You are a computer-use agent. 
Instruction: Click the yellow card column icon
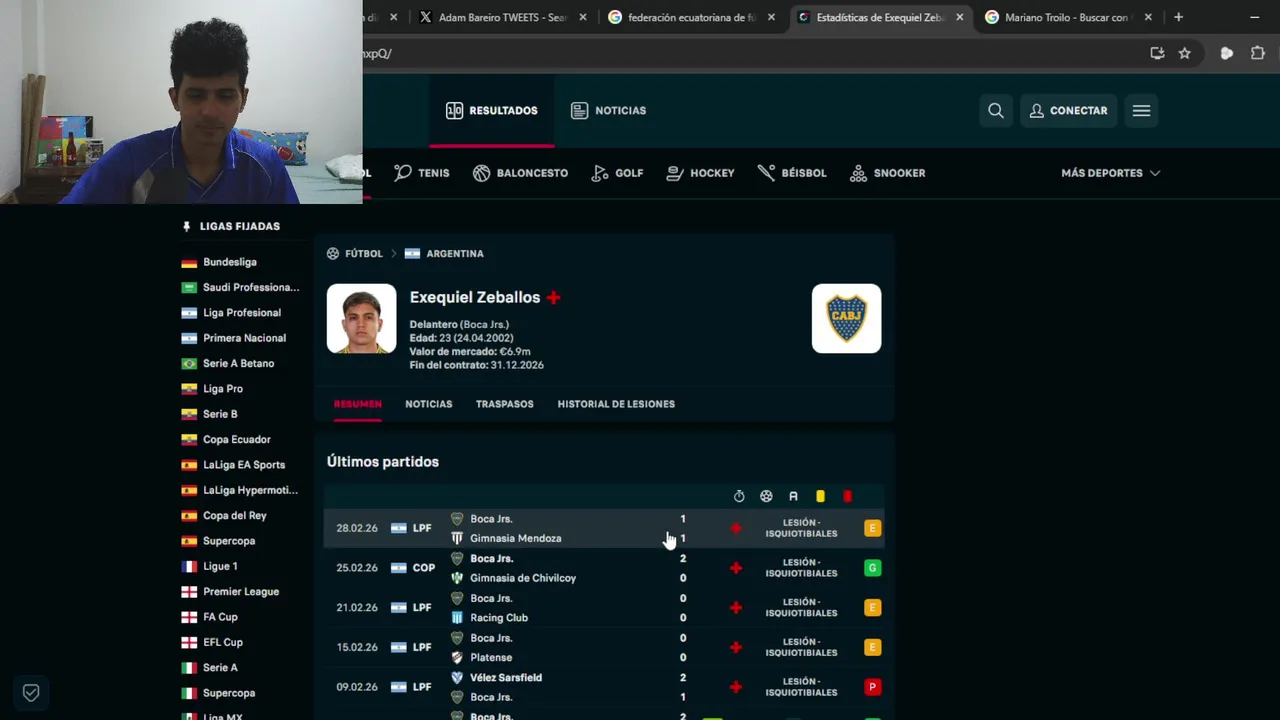(820, 496)
